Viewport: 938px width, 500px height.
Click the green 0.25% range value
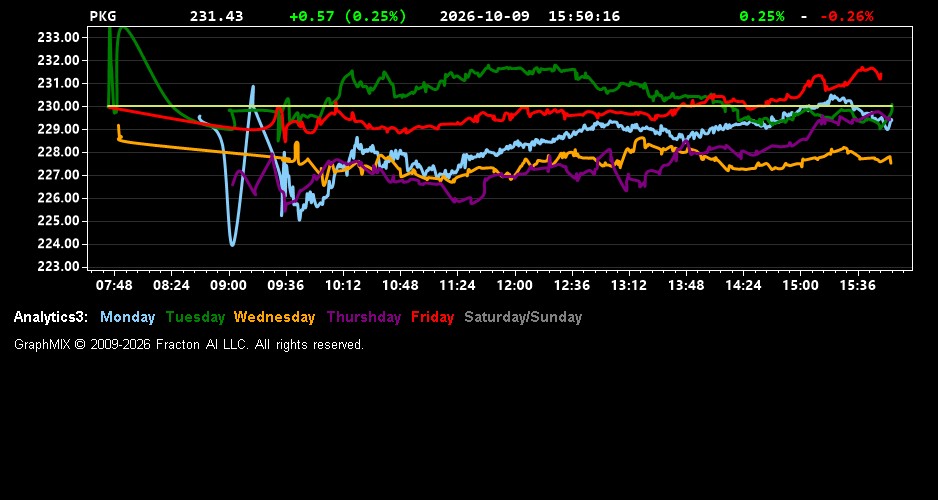(762, 17)
